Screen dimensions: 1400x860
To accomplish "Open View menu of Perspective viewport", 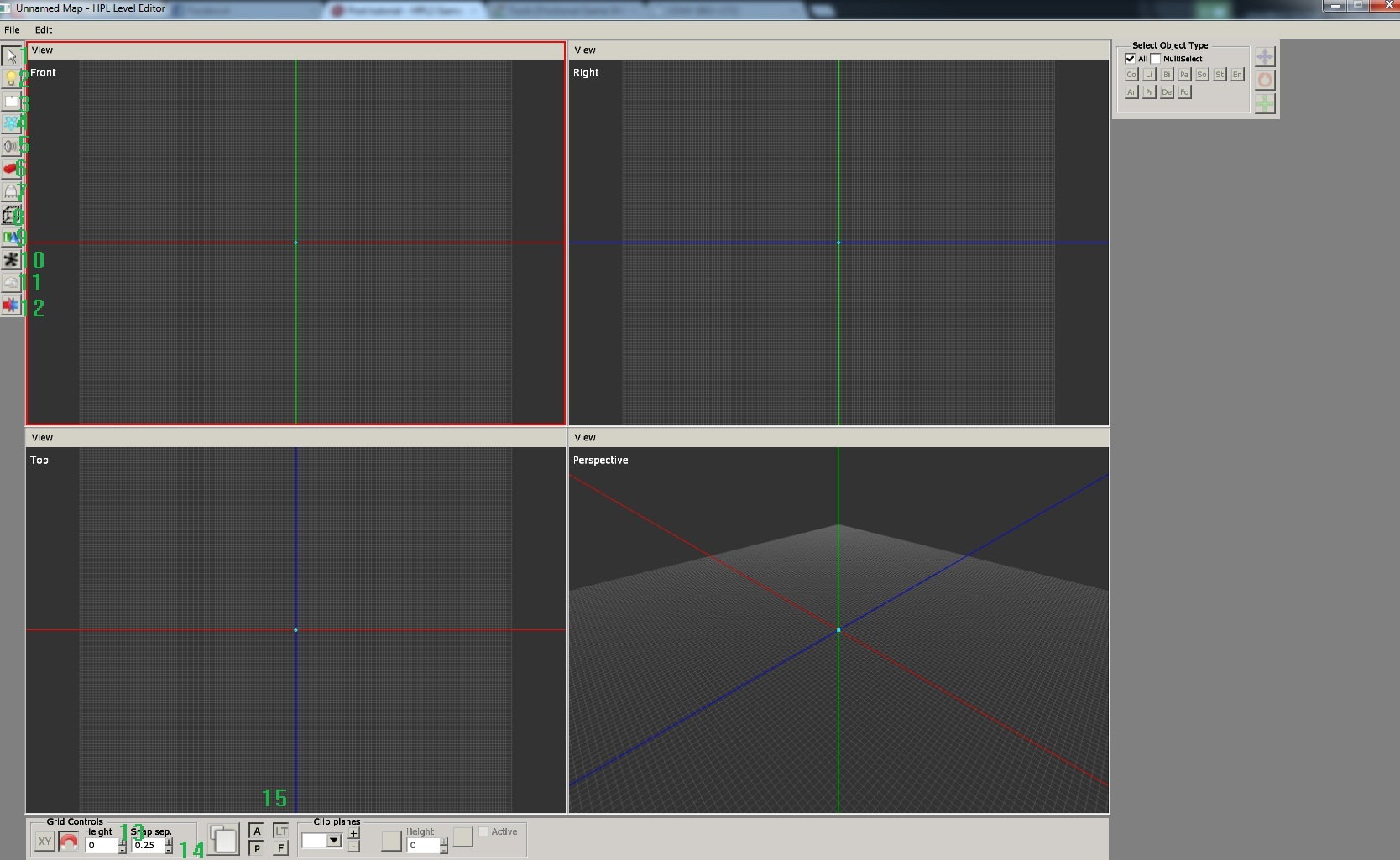I will 585,438.
